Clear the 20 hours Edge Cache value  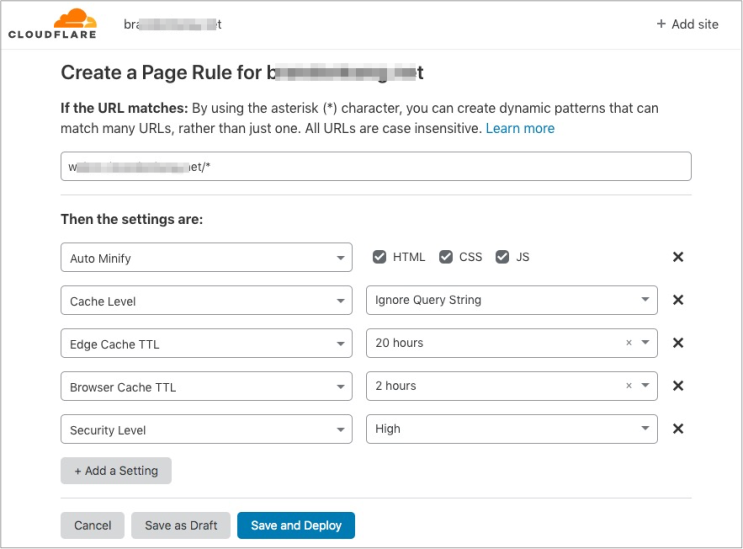coord(629,342)
